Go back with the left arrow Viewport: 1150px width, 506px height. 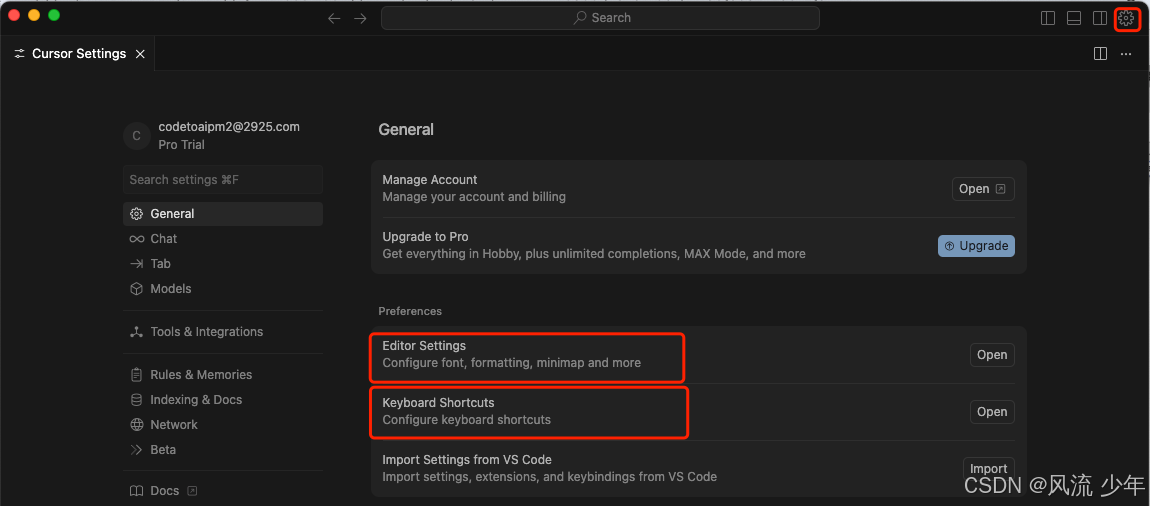334,18
